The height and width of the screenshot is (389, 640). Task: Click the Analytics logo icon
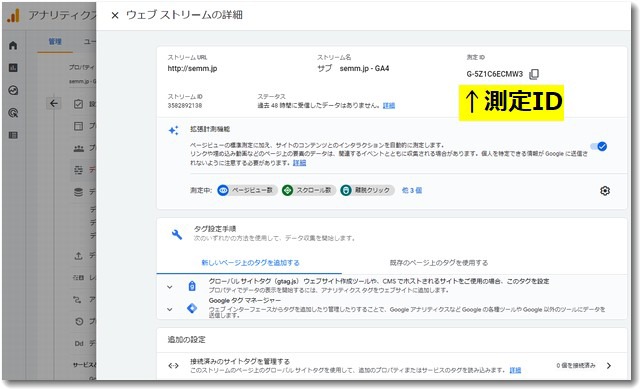(13, 16)
